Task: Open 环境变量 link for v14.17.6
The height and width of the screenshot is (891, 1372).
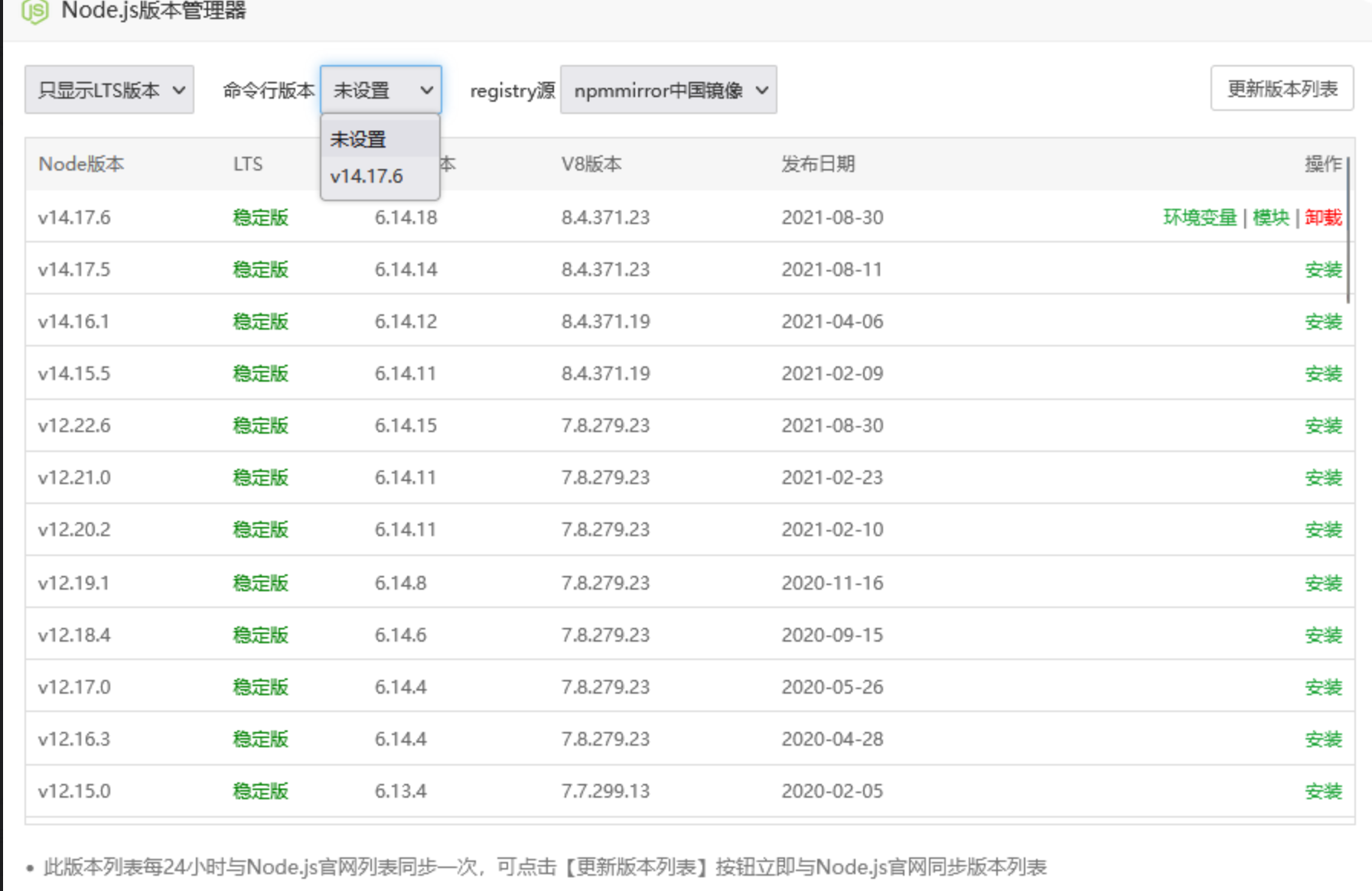Action: (x=1200, y=217)
